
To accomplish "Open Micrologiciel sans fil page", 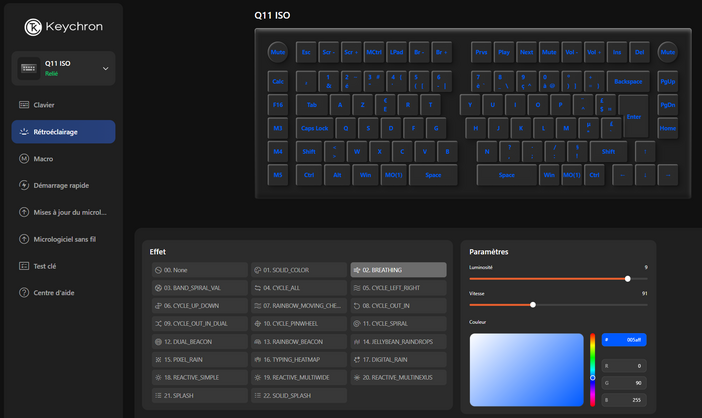I will [x=63, y=239].
